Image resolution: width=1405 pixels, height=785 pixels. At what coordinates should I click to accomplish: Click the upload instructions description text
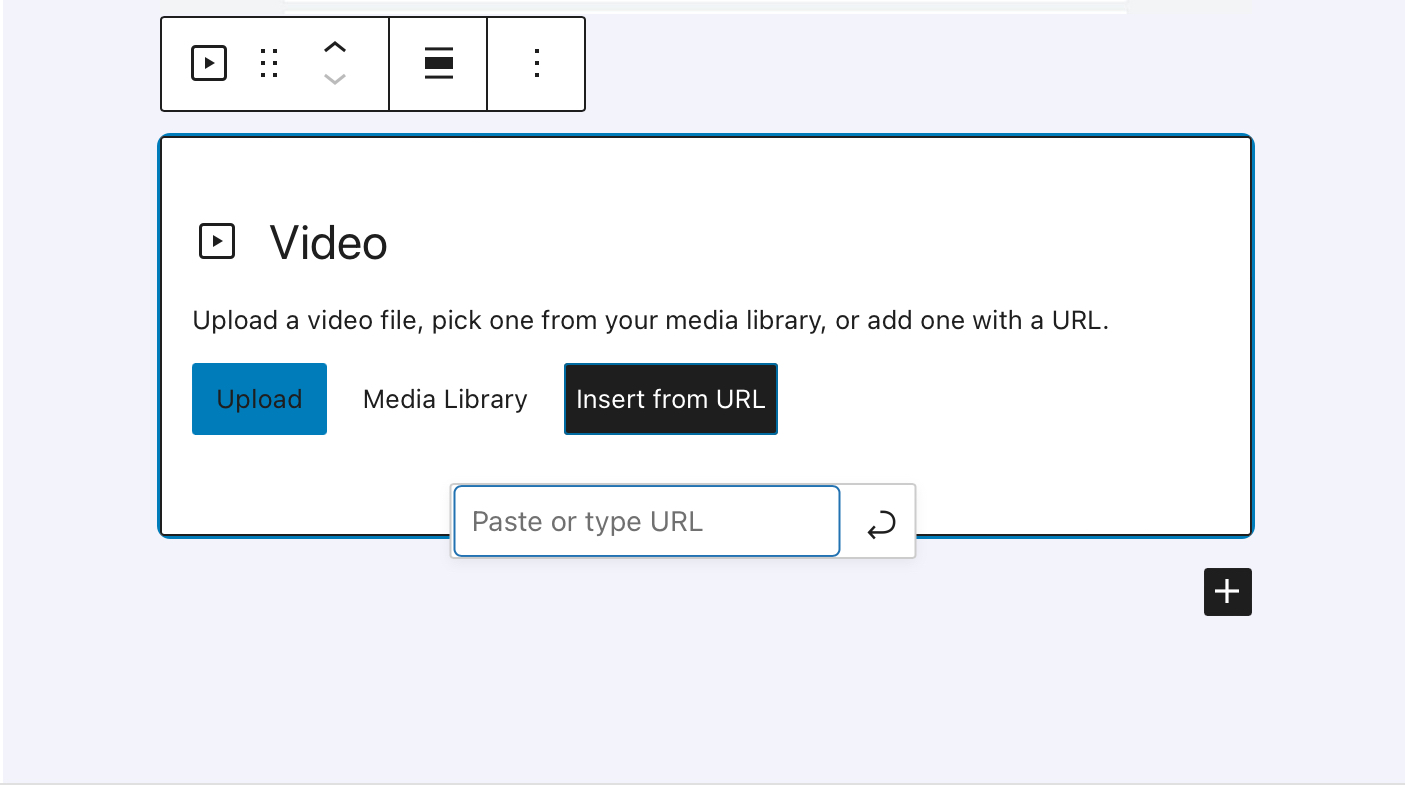(650, 321)
